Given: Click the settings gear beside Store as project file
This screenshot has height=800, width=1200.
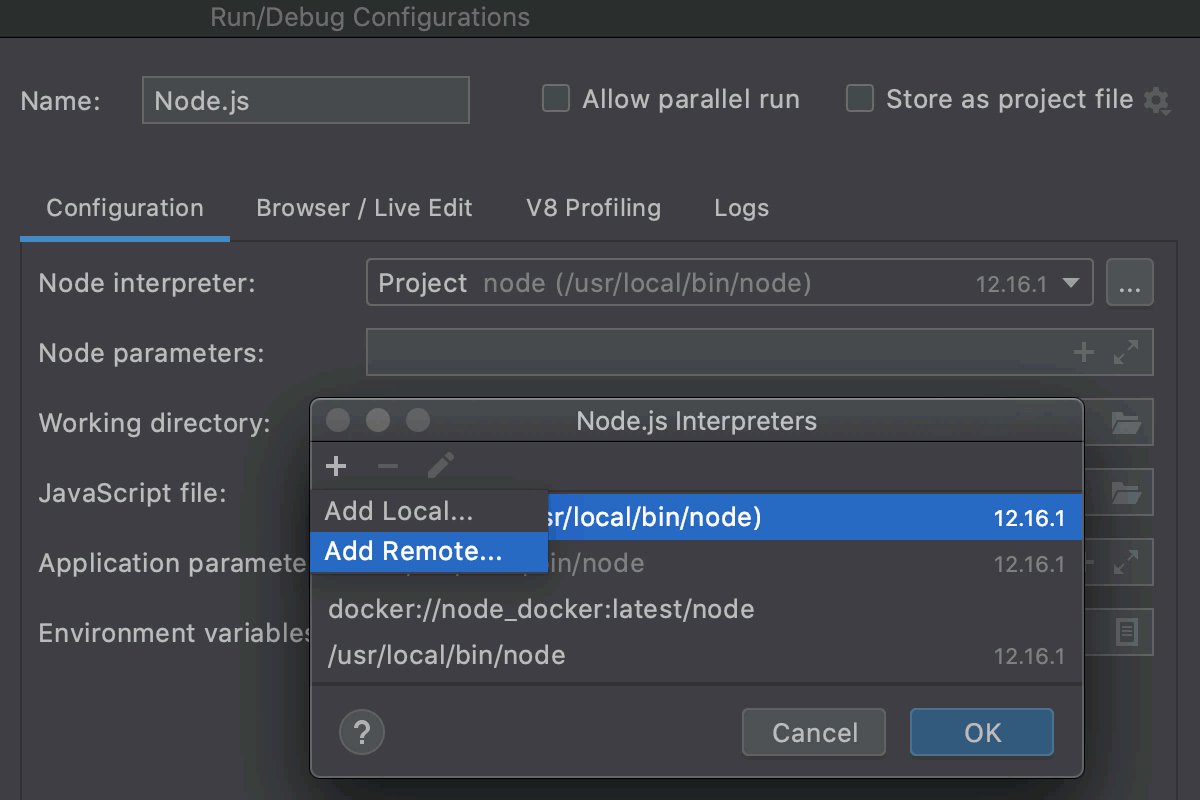Looking at the screenshot, I should coord(1157,99).
